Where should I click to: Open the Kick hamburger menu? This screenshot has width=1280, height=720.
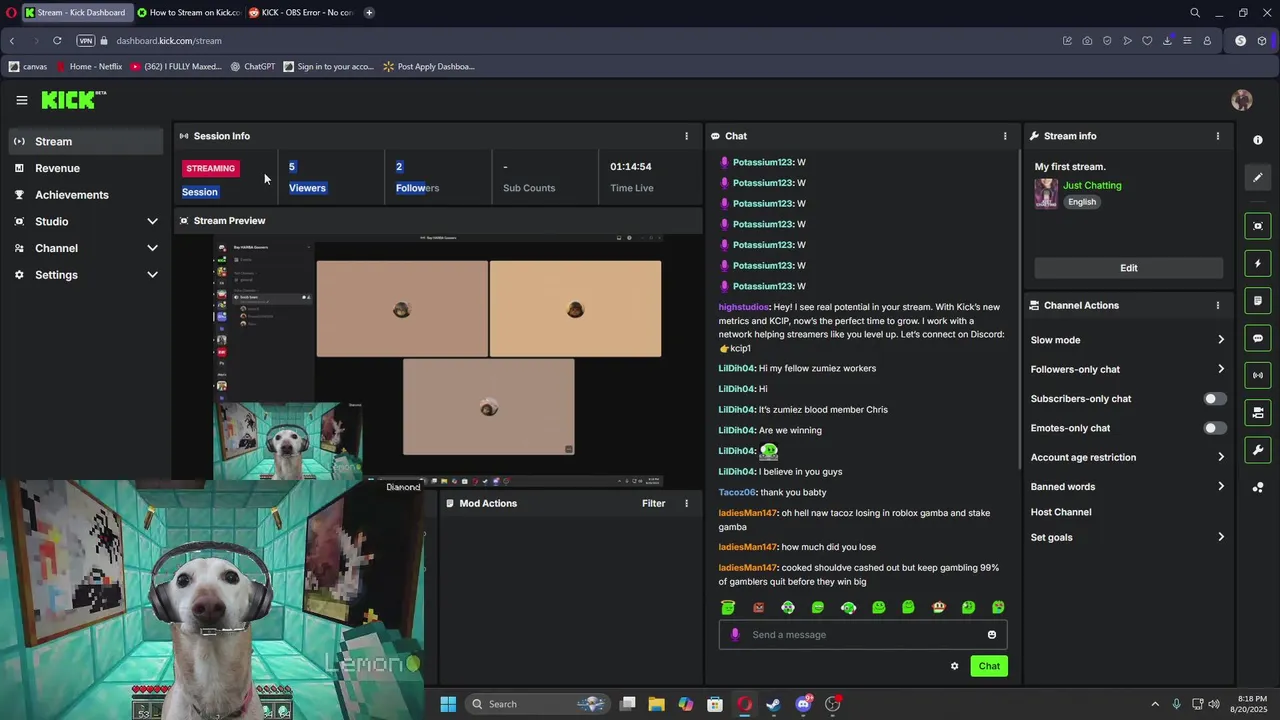point(21,100)
